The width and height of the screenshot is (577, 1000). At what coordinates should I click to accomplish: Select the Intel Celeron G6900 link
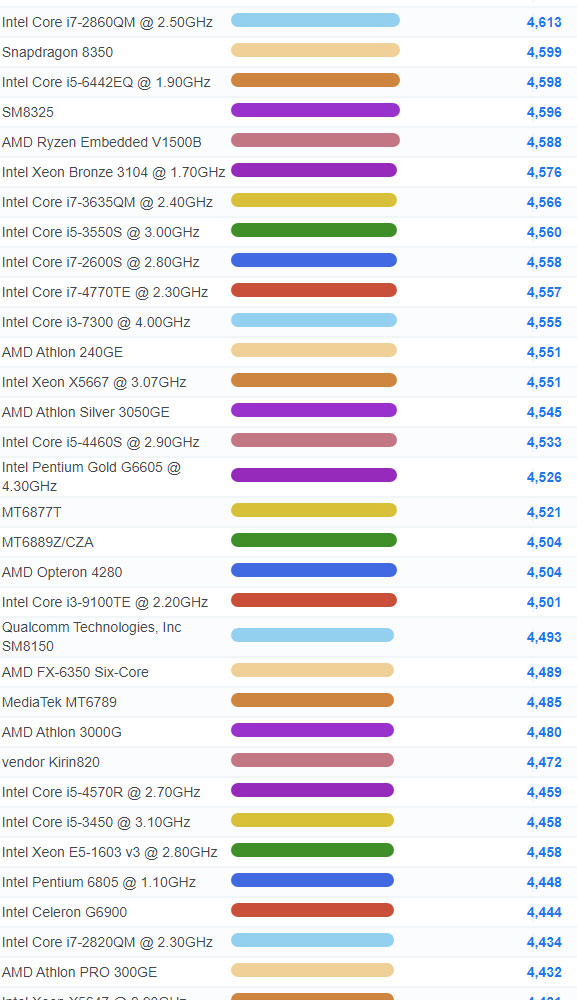64,912
